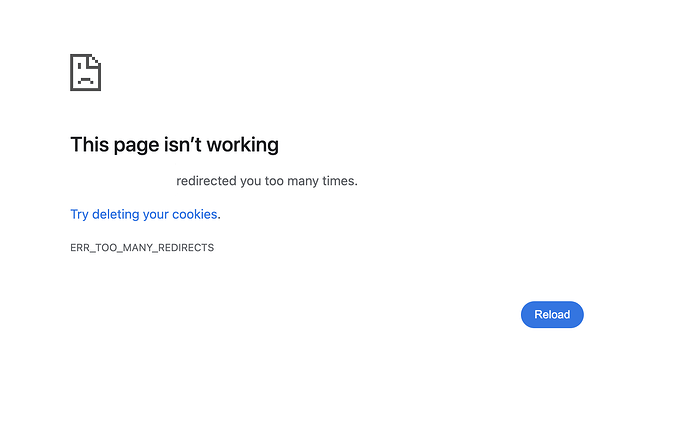Click the word 'cookies' in the link
Image resolution: width=690 pixels, height=439 pixels.
(194, 214)
